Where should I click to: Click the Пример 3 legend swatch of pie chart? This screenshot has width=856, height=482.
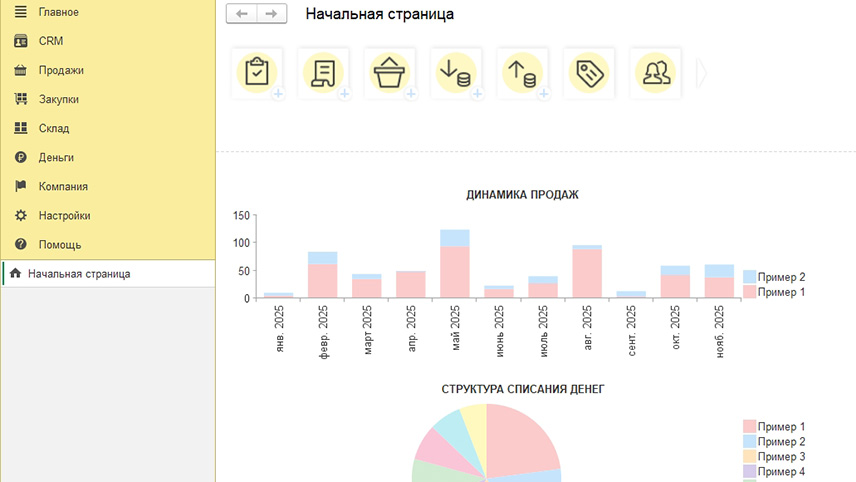[x=750, y=456]
